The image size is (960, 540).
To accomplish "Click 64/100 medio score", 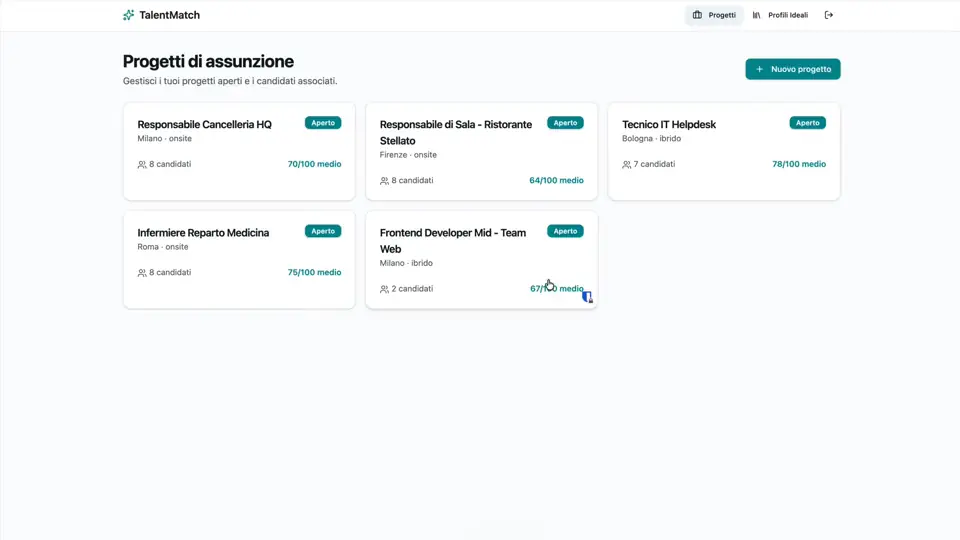I will pyautogui.click(x=557, y=181).
